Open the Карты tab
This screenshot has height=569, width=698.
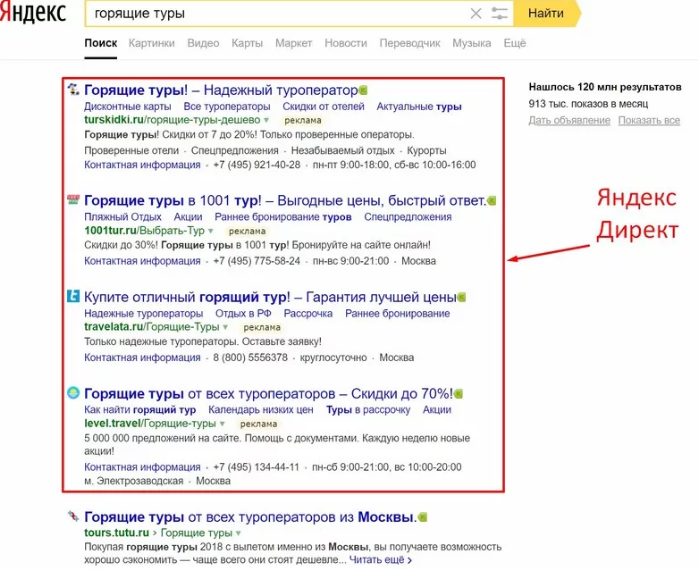[x=247, y=43]
